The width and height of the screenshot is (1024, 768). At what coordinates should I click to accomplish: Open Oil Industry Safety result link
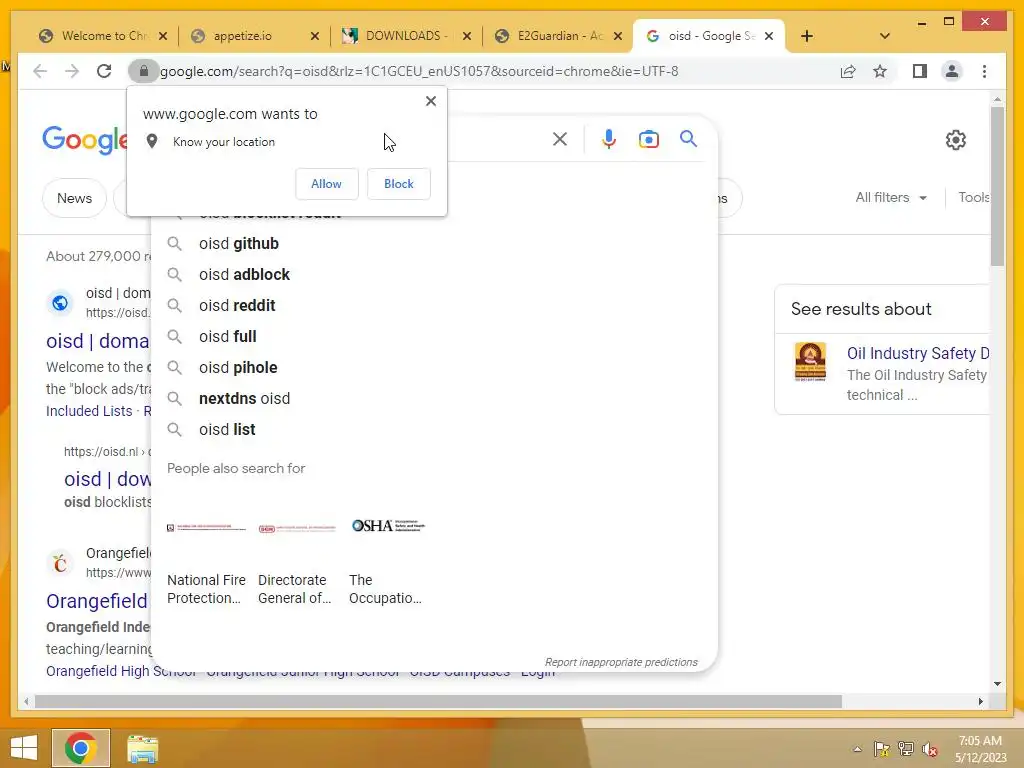918,353
